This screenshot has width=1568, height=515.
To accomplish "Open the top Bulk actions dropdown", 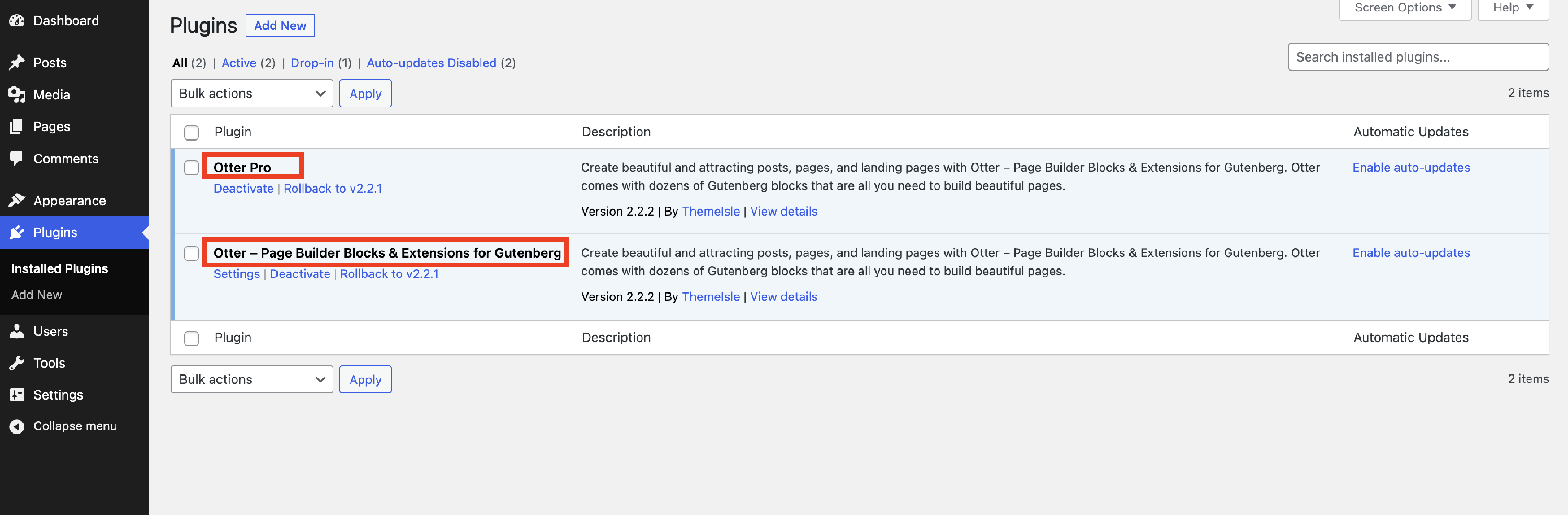I will coord(251,93).
